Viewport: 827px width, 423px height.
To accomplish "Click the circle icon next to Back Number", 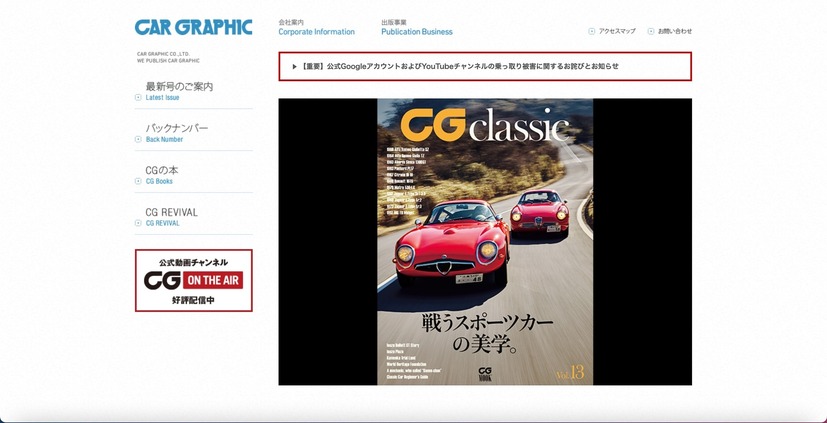I will pyautogui.click(x=138, y=139).
